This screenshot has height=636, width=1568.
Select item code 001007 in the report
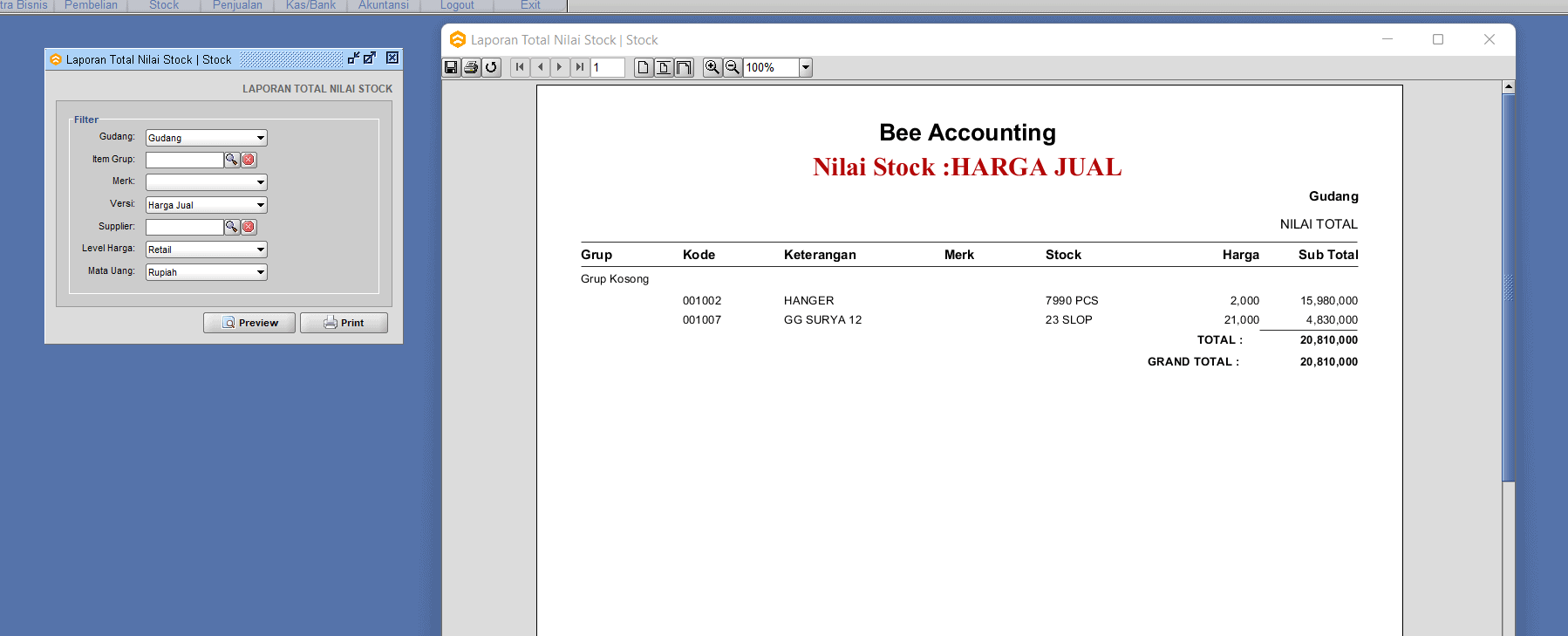pos(702,319)
